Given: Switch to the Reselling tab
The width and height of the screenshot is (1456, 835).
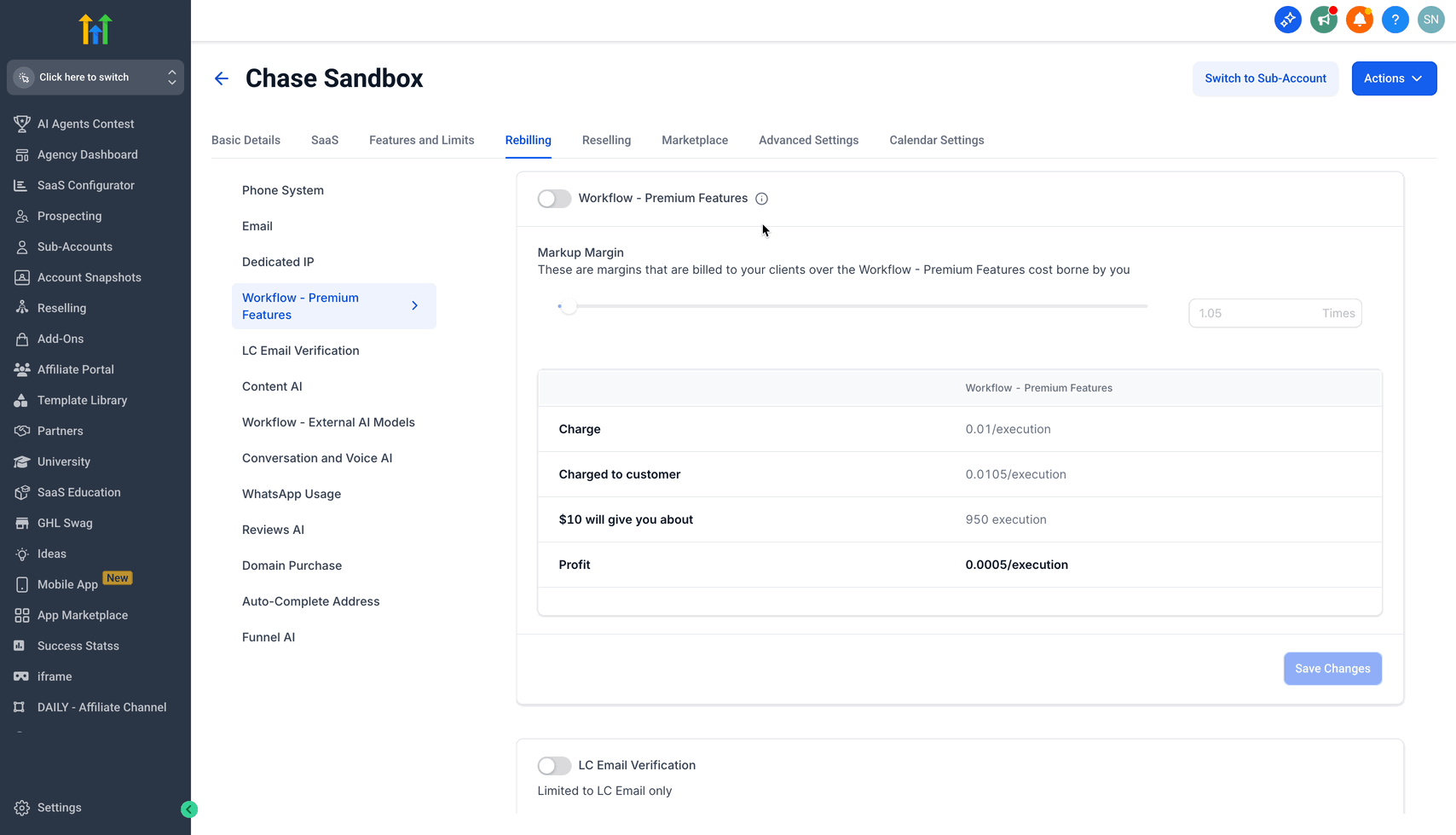Looking at the screenshot, I should [606, 141].
